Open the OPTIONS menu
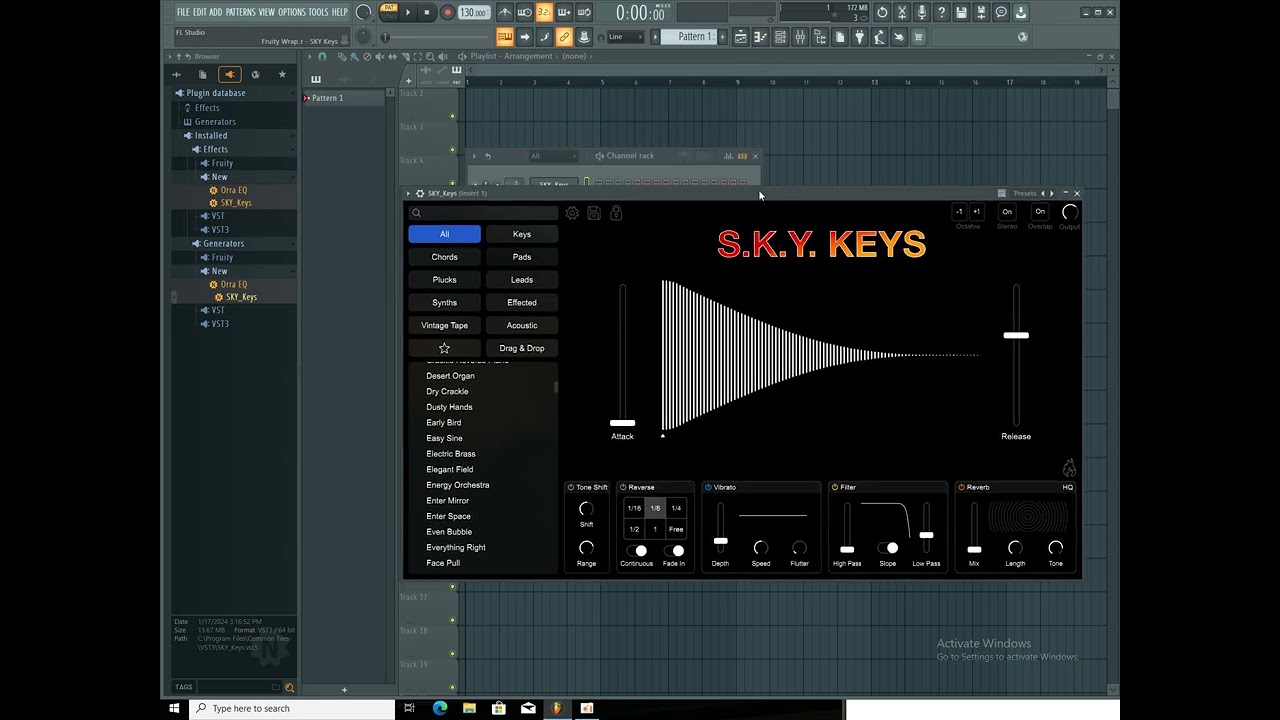This screenshot has height=720, width=1280. coord(292,12)
